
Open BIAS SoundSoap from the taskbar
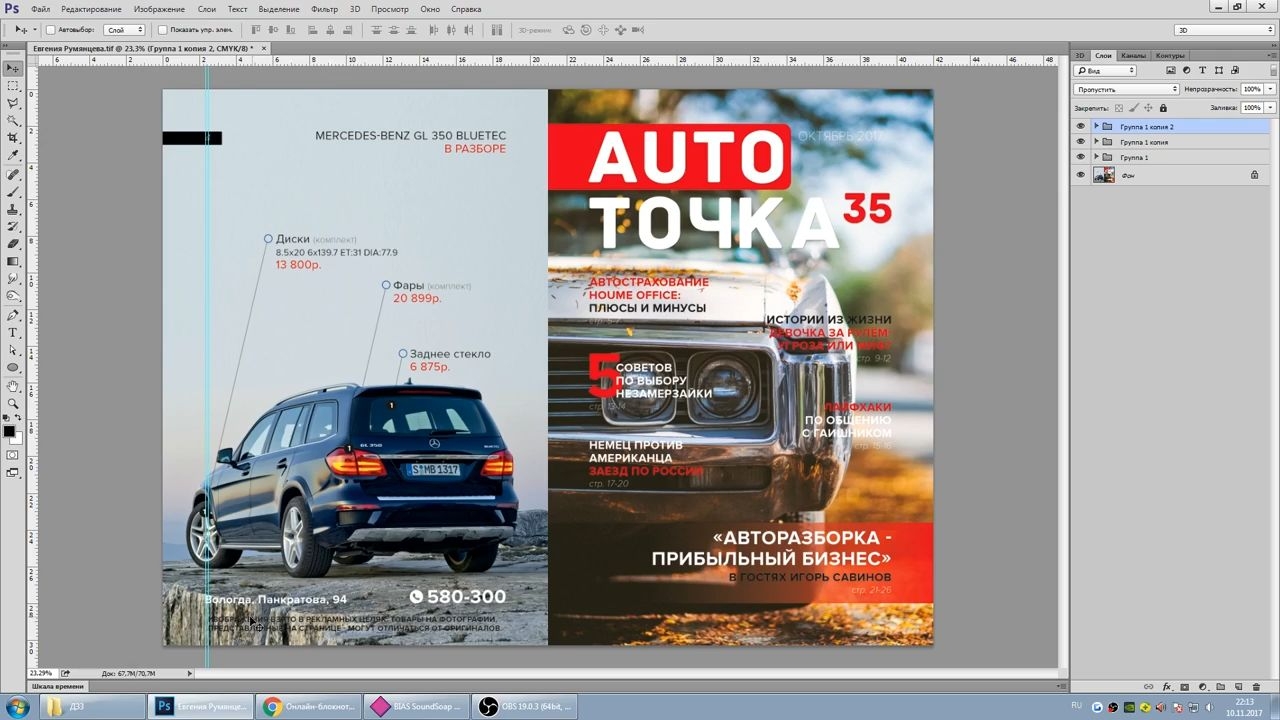416,707
